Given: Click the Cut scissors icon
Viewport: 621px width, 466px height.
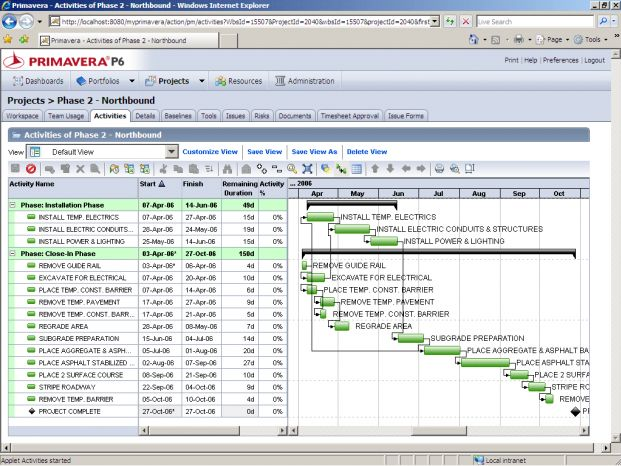Looking at the screenshot, I should [163, 169].
